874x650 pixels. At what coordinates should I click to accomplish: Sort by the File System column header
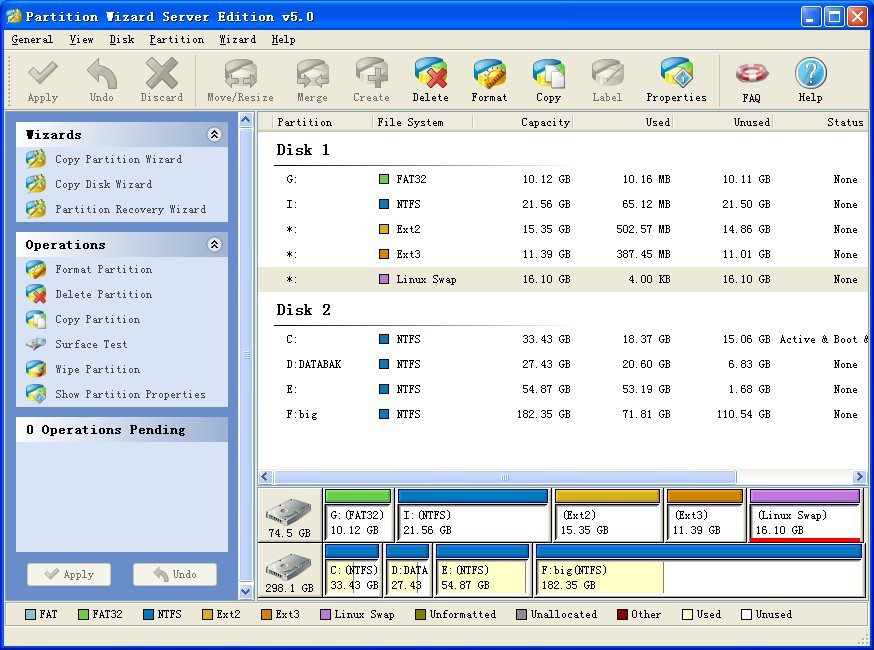click(422, 122)
